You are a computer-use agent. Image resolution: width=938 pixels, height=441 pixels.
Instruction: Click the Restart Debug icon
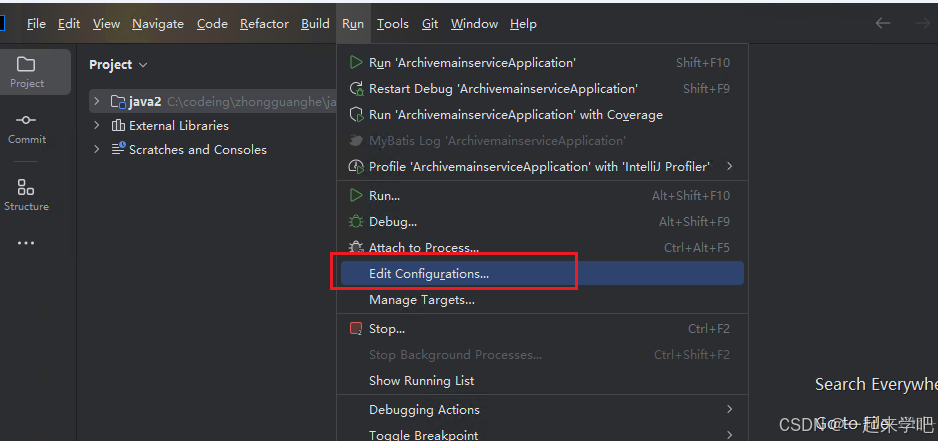[356, 89]
